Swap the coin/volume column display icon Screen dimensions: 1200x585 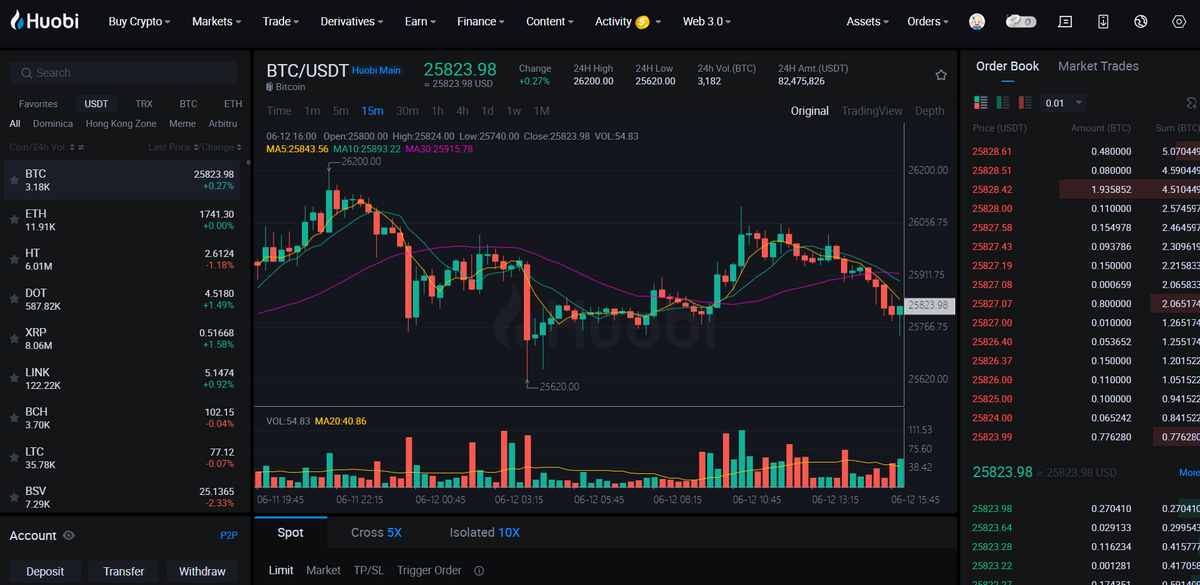tap(81, 148)
